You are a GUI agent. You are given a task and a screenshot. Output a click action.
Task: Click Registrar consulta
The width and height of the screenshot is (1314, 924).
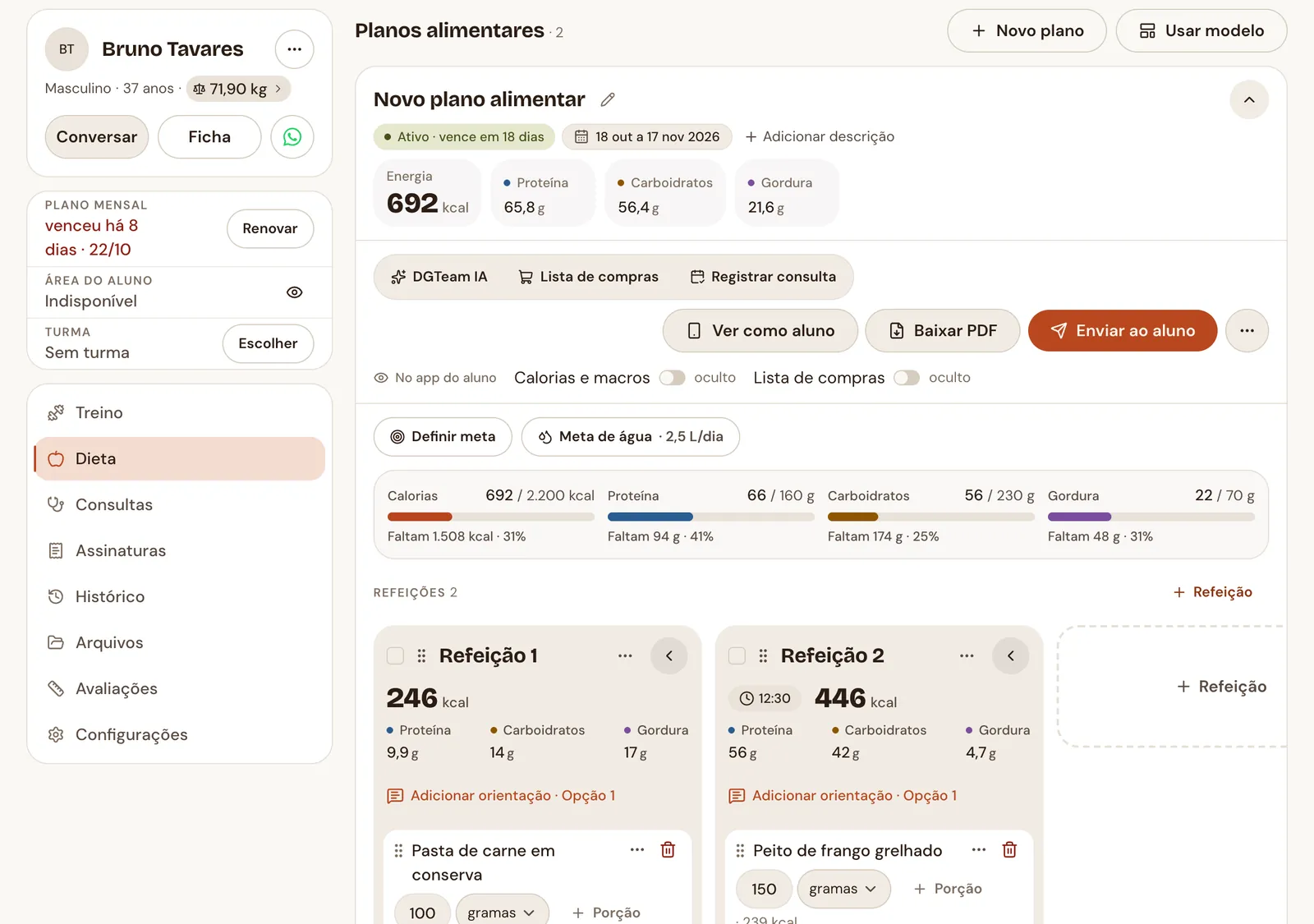(x=764, y=277)
